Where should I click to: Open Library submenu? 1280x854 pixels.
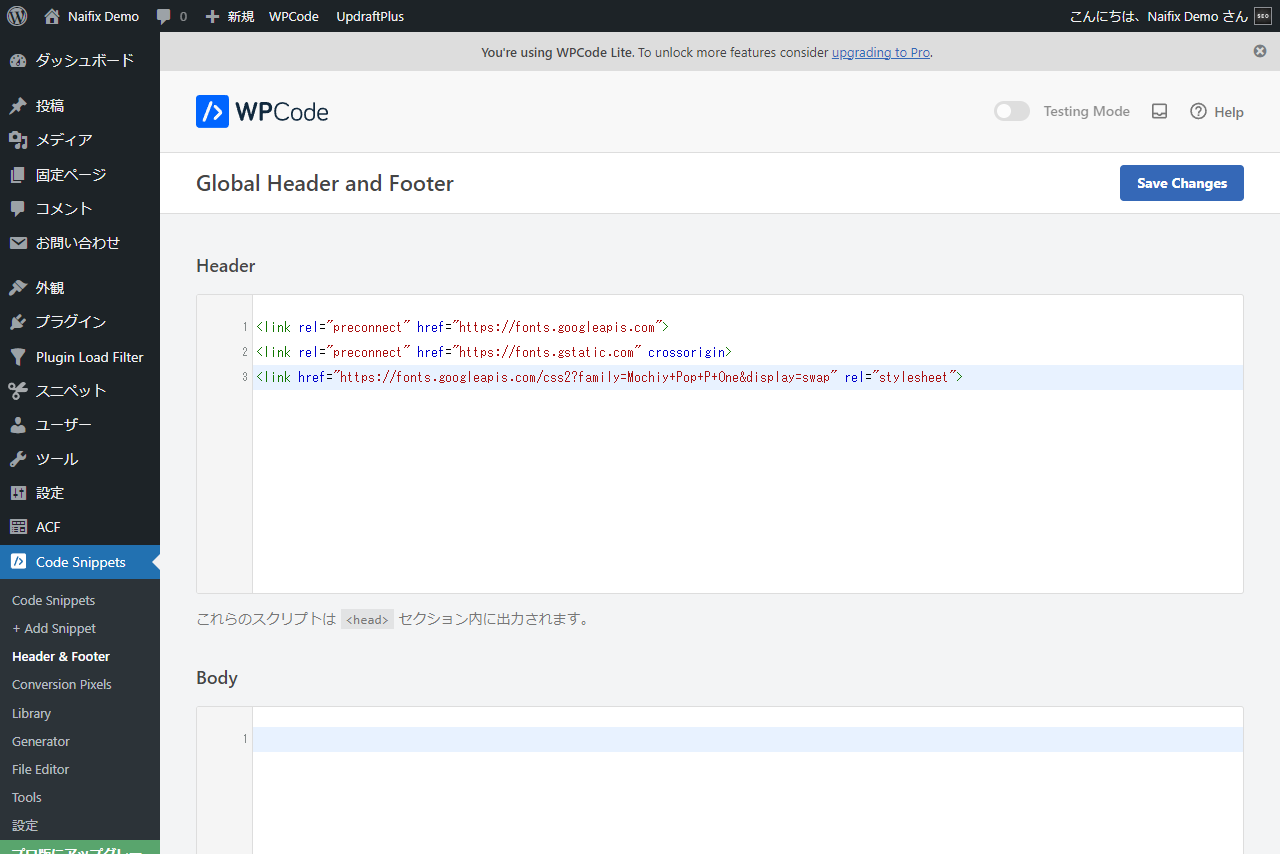click(x=31, y=713)
